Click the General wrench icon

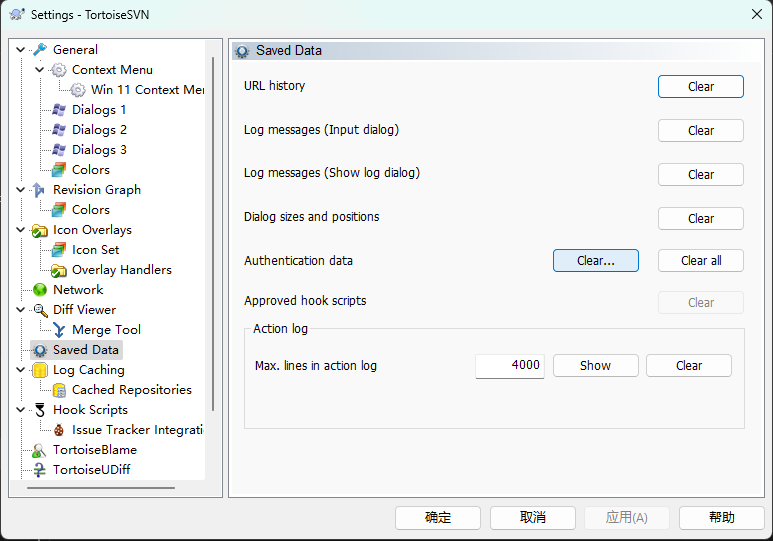pyautogui.click(x=39, y=49)
